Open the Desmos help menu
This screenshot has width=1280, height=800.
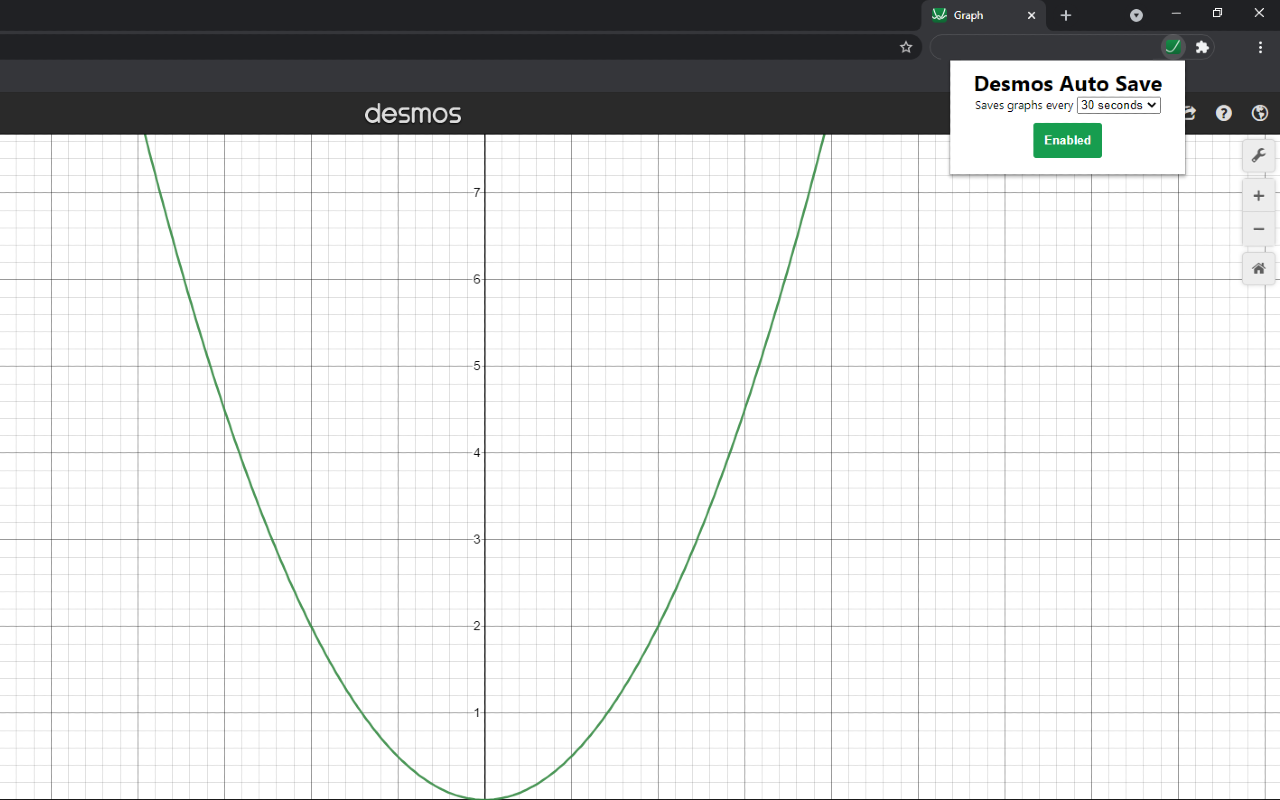point(1223,113)
